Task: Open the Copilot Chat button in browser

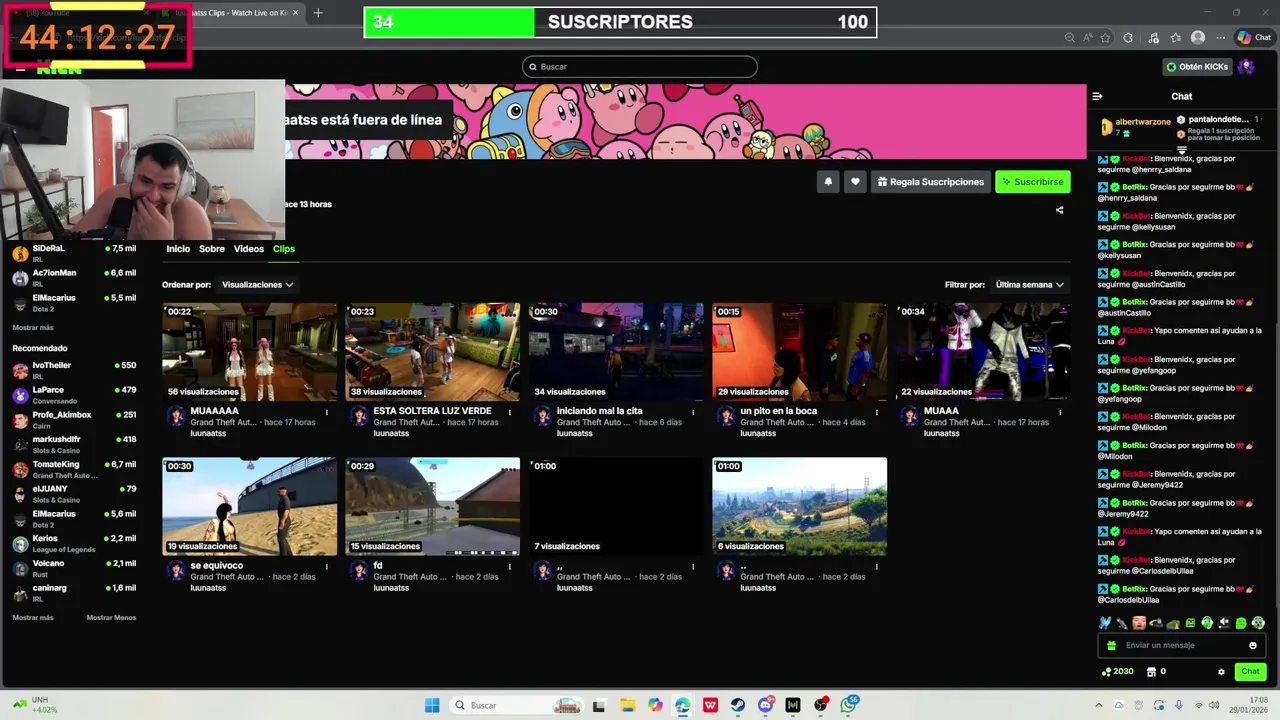Action: point(1254,38)
